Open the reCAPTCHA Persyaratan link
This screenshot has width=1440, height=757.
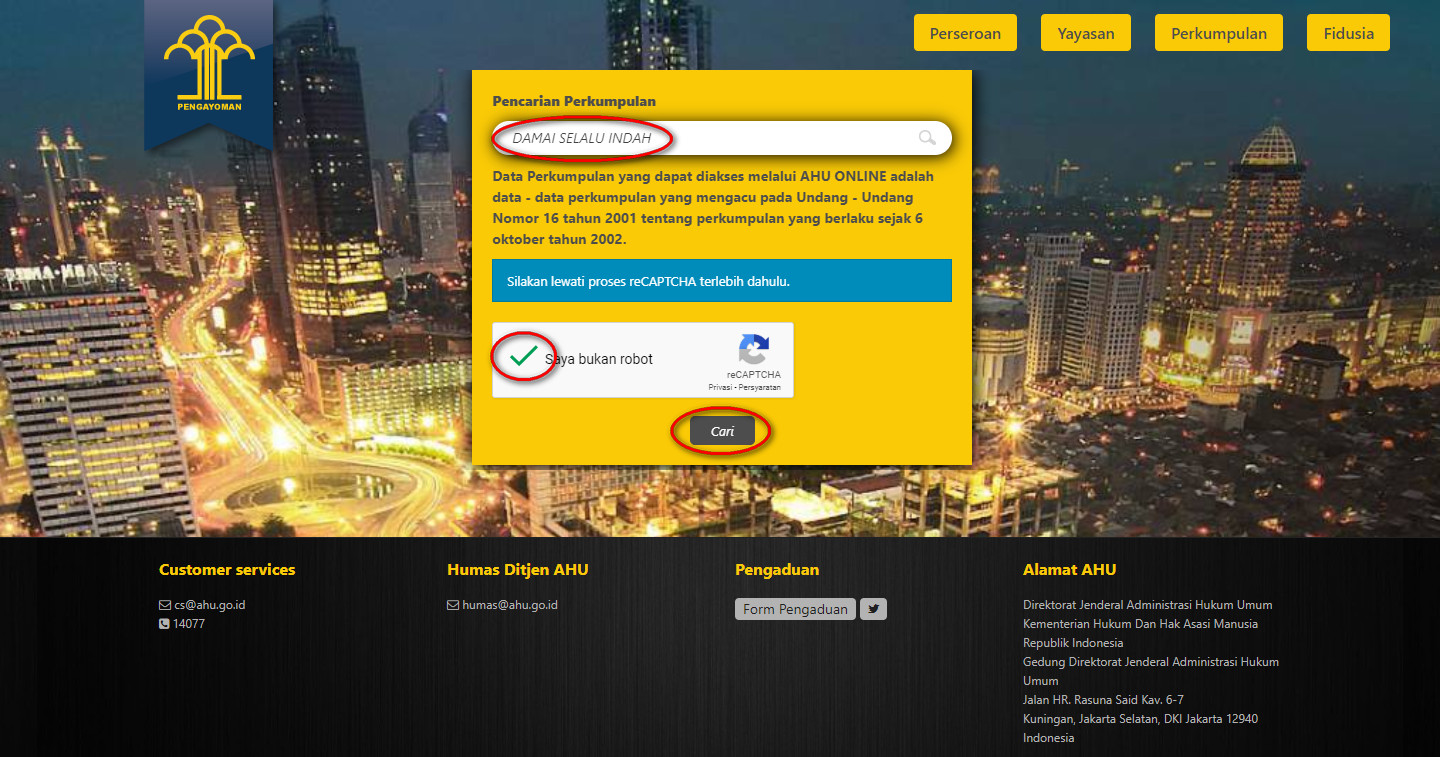point(760,387)
